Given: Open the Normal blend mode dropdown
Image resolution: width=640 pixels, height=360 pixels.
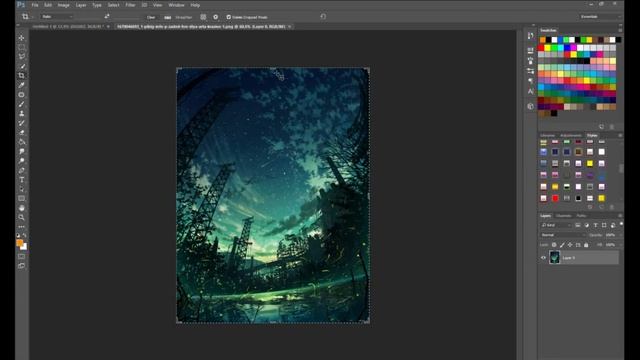Looking at the screenshot, I should pyautogui.click(x=563, y=235).
